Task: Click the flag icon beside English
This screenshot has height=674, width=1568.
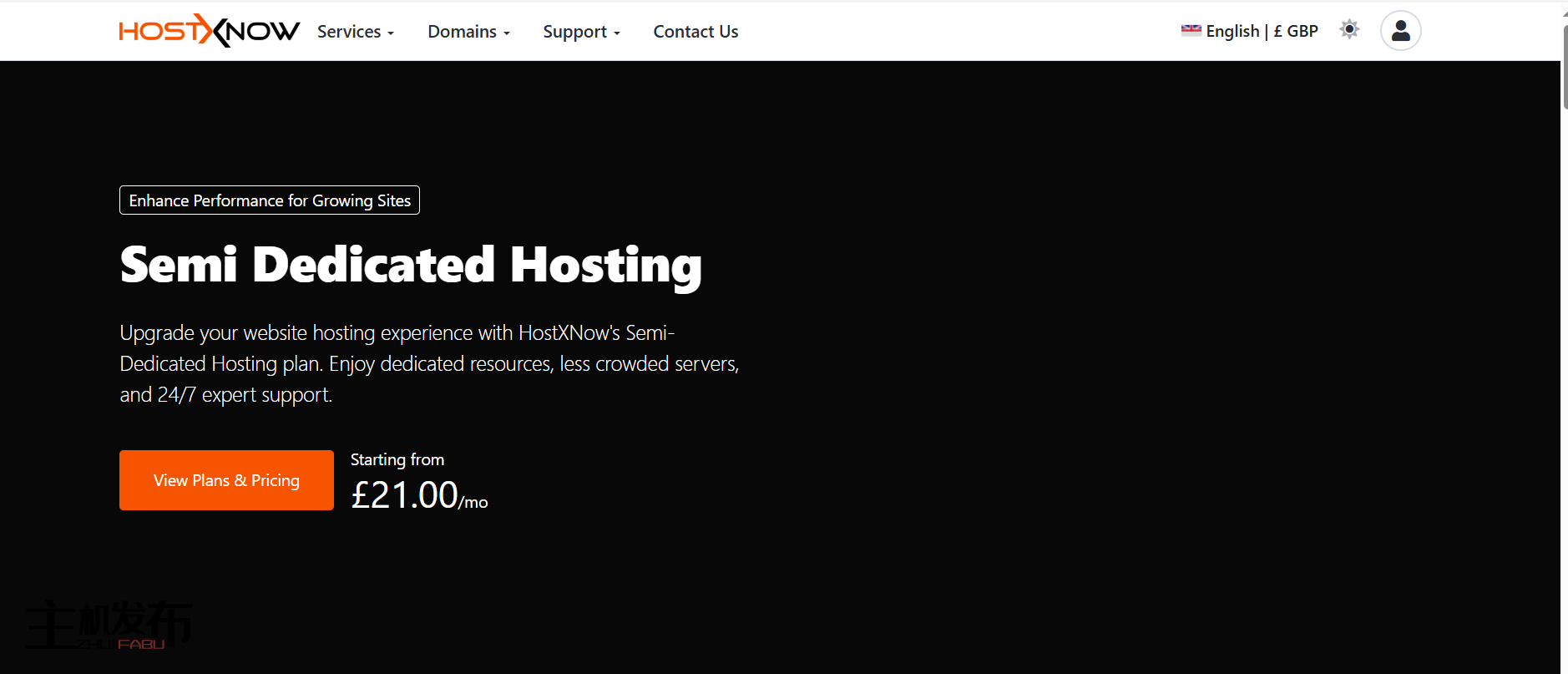Action: pyautogui.click(x=1191, y=31)
